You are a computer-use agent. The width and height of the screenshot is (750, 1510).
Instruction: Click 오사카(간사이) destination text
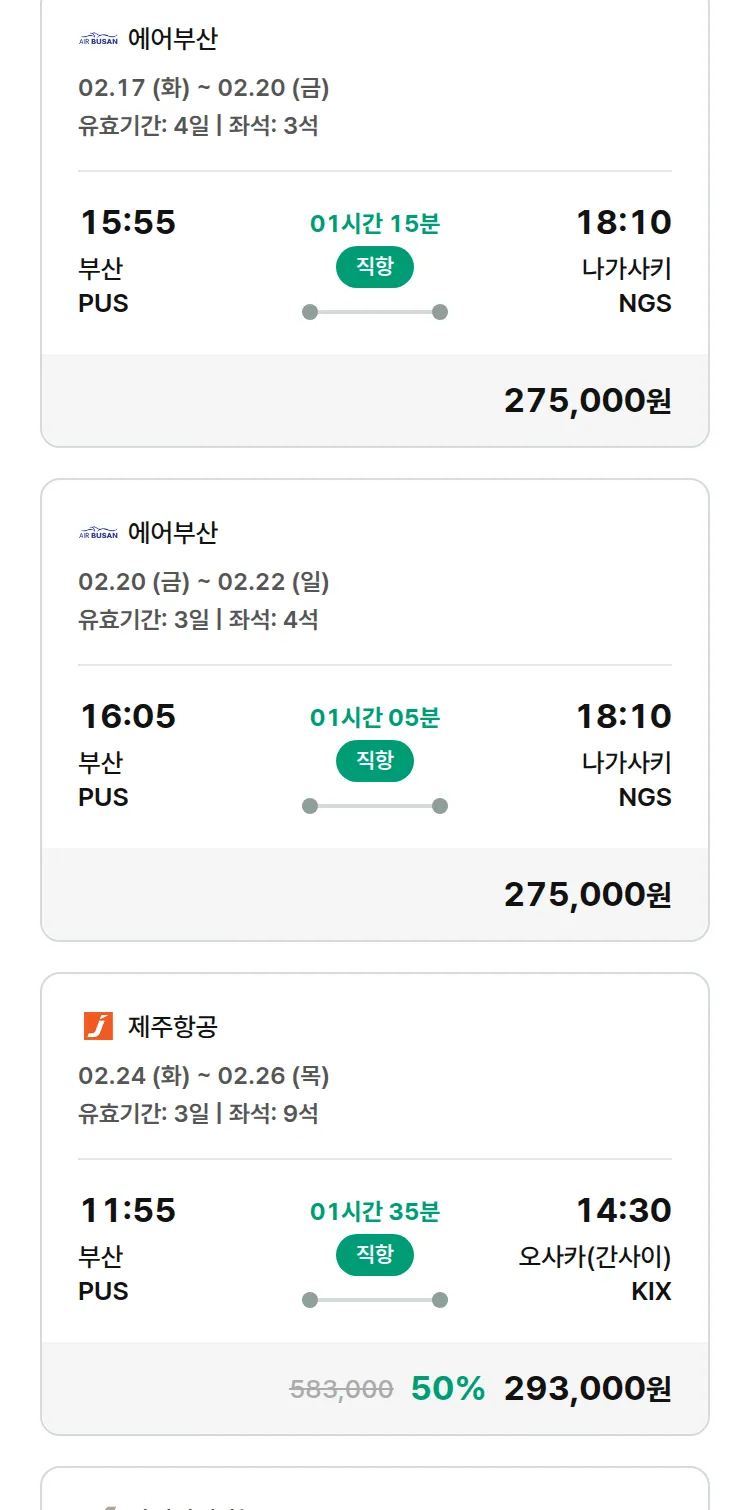pyautogui.click(x=594, y=1257)
